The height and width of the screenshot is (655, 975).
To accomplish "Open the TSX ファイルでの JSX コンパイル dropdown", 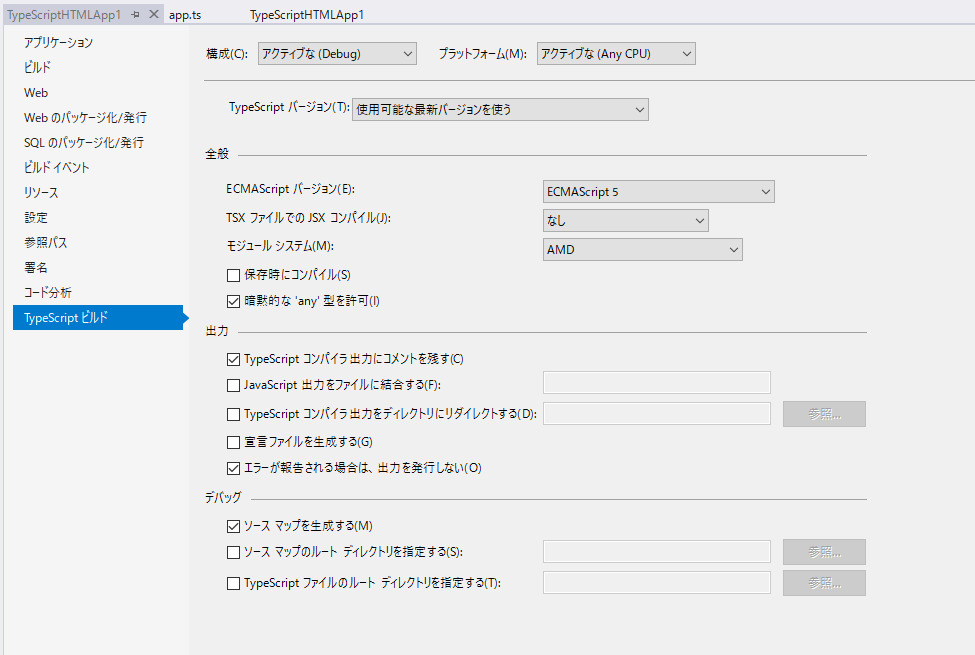I will (x=625, y=220).
